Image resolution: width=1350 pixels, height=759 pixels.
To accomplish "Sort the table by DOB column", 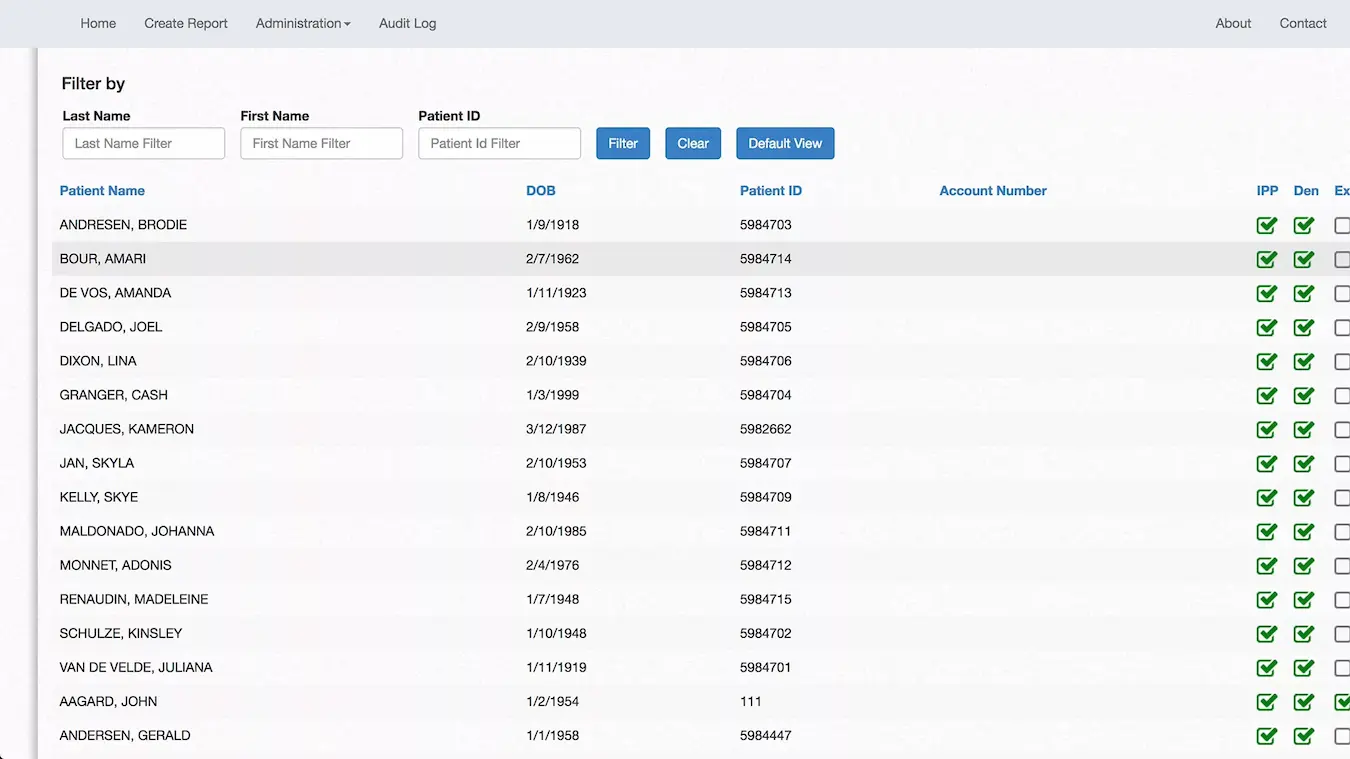I will [x=540, y=190].
